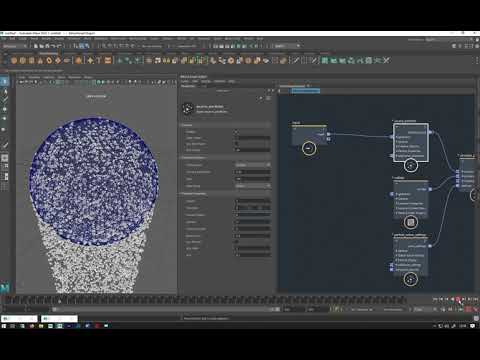Click the shelf options dots at far right

click(477, 60)
